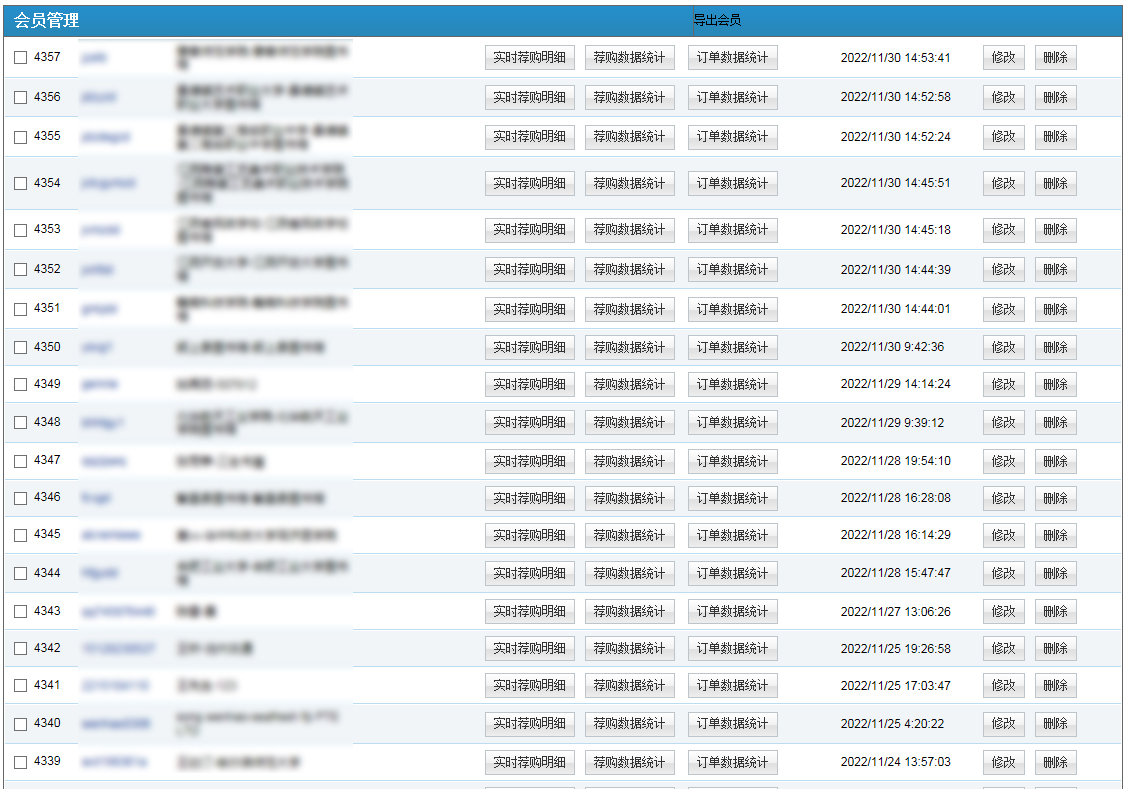Open the username link of member 4352
The width and height of the screenshot is (1123, 789).
[x=97, y=270]
